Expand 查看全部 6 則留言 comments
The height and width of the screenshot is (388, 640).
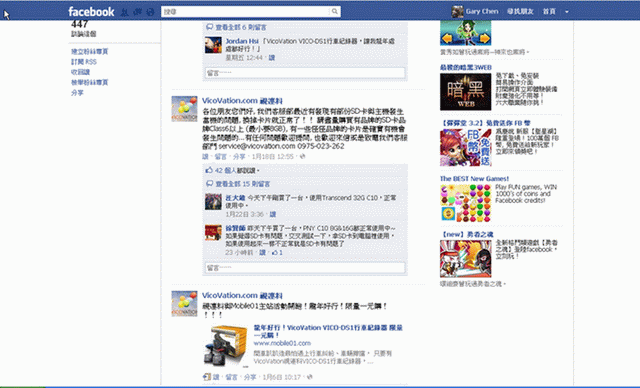pyautogui.click(x=241, y=27)
